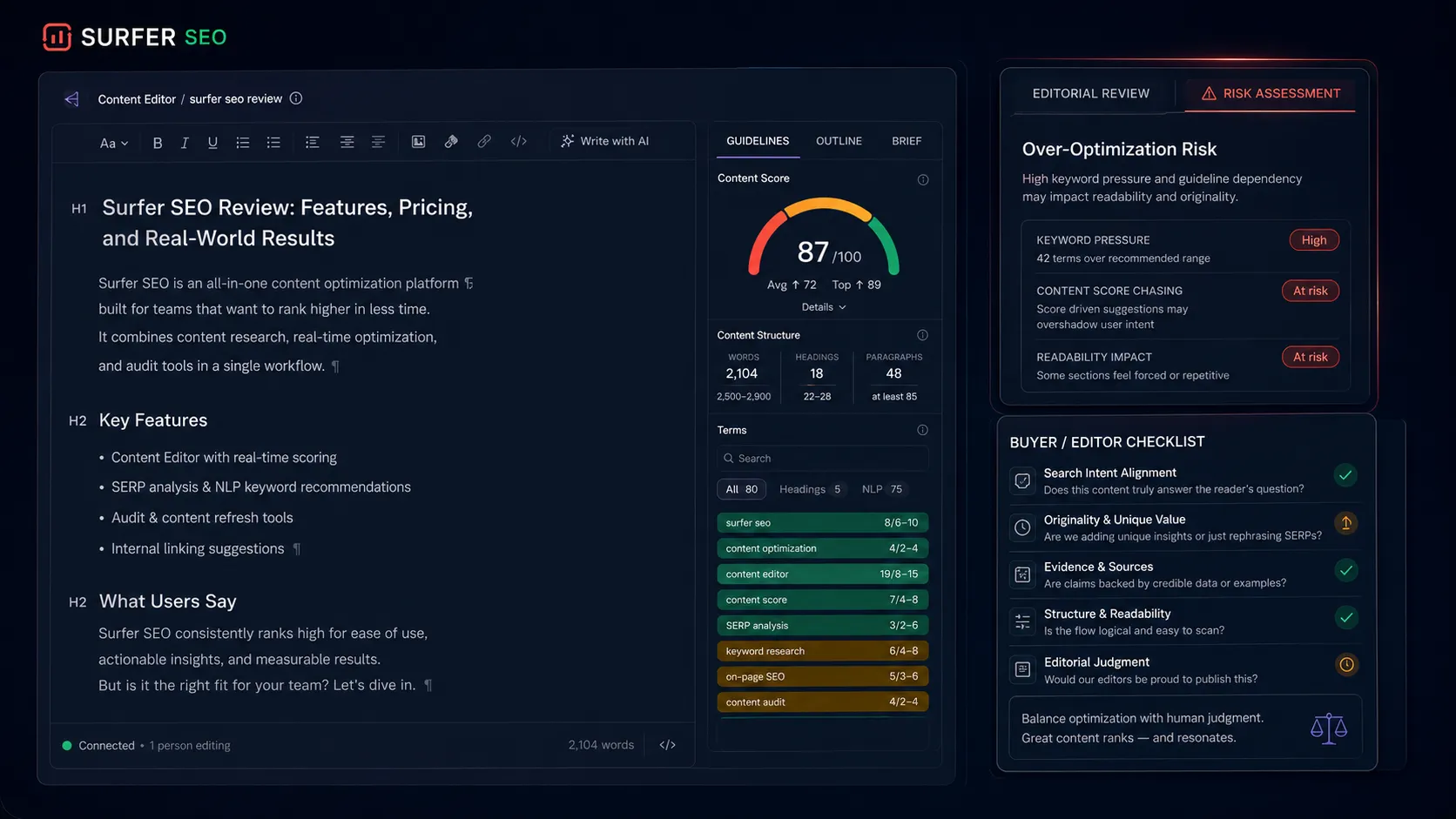1456x819 pixels.
Task: Select the All 80 terms filter
Action: (742, 489)
